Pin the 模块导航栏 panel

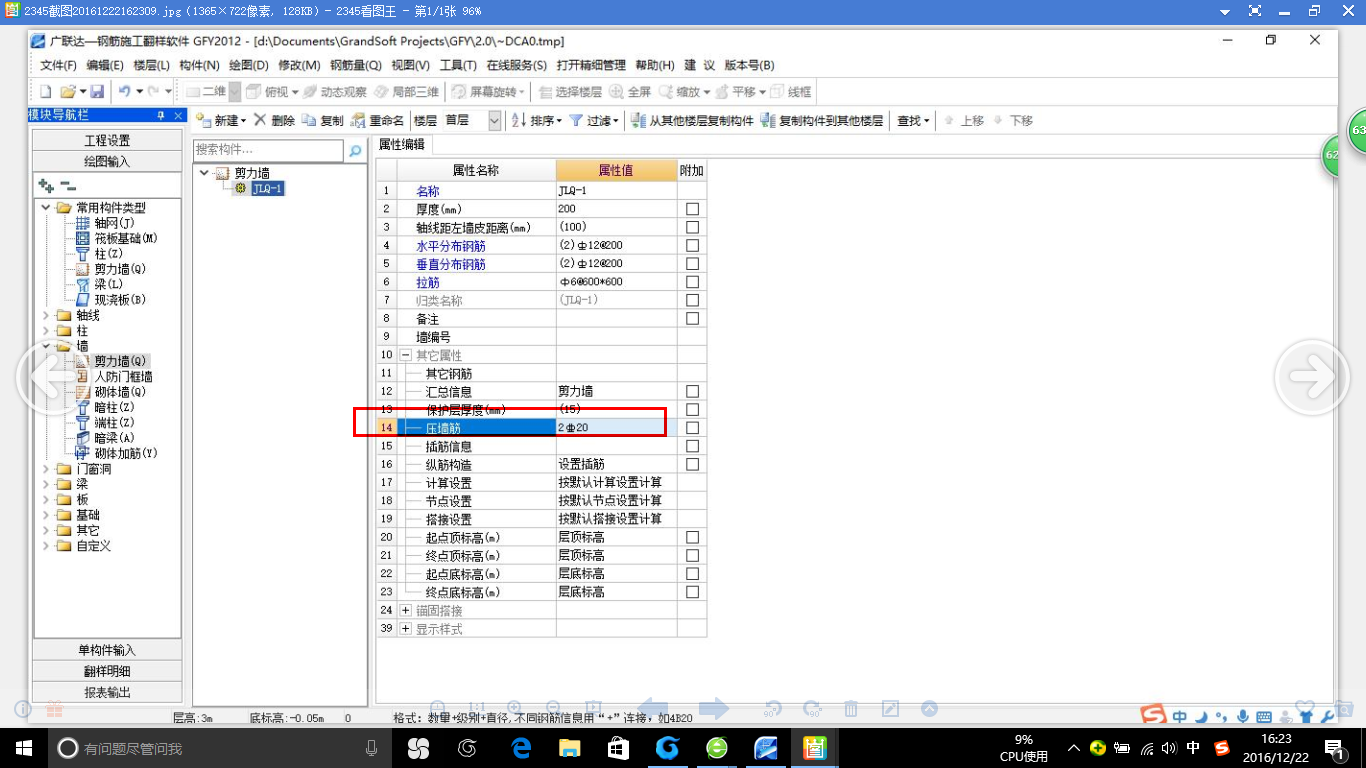(x=161, y=116)
